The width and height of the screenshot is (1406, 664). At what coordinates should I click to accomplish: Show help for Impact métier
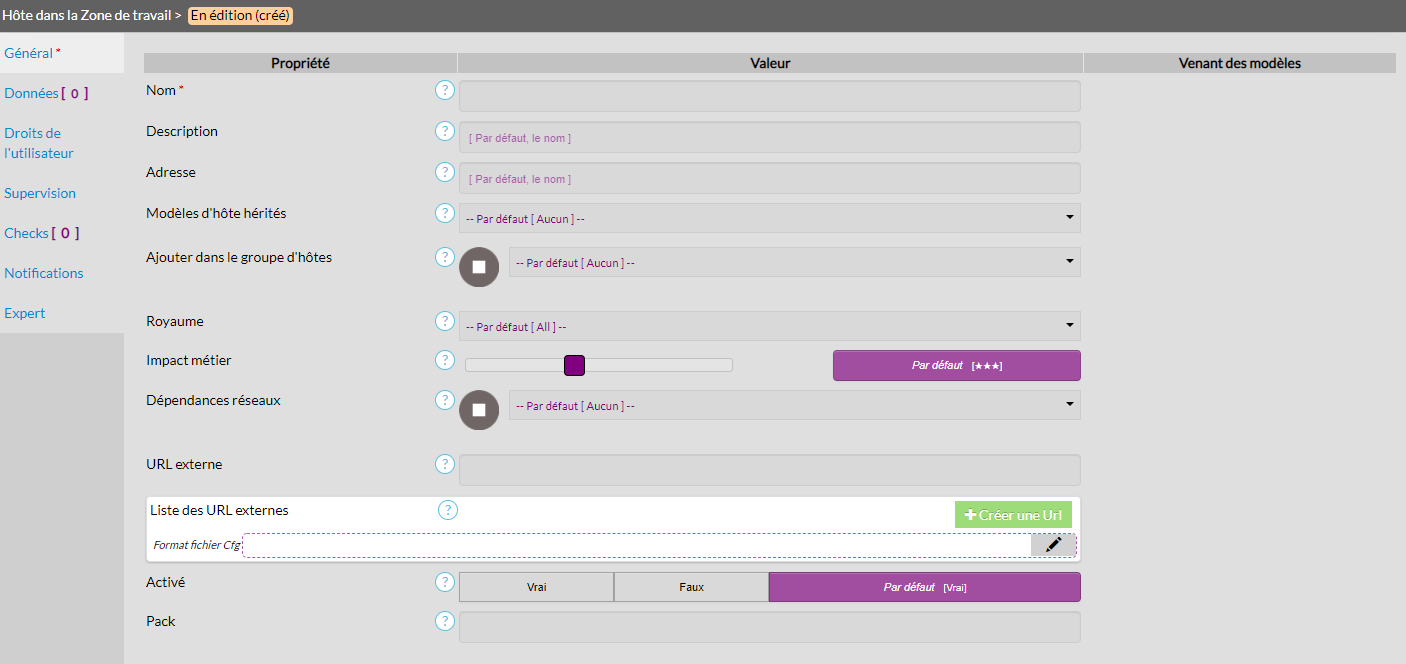click(x=445, y=360)
